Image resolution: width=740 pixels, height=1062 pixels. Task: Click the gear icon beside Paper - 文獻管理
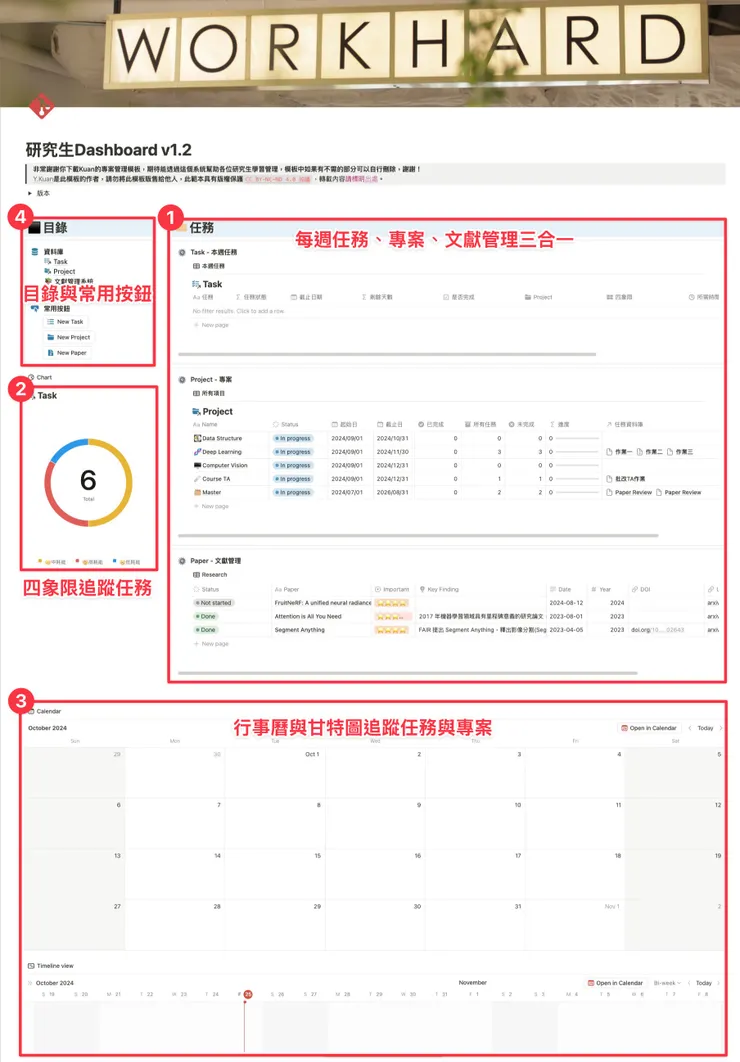coord(182,561)
